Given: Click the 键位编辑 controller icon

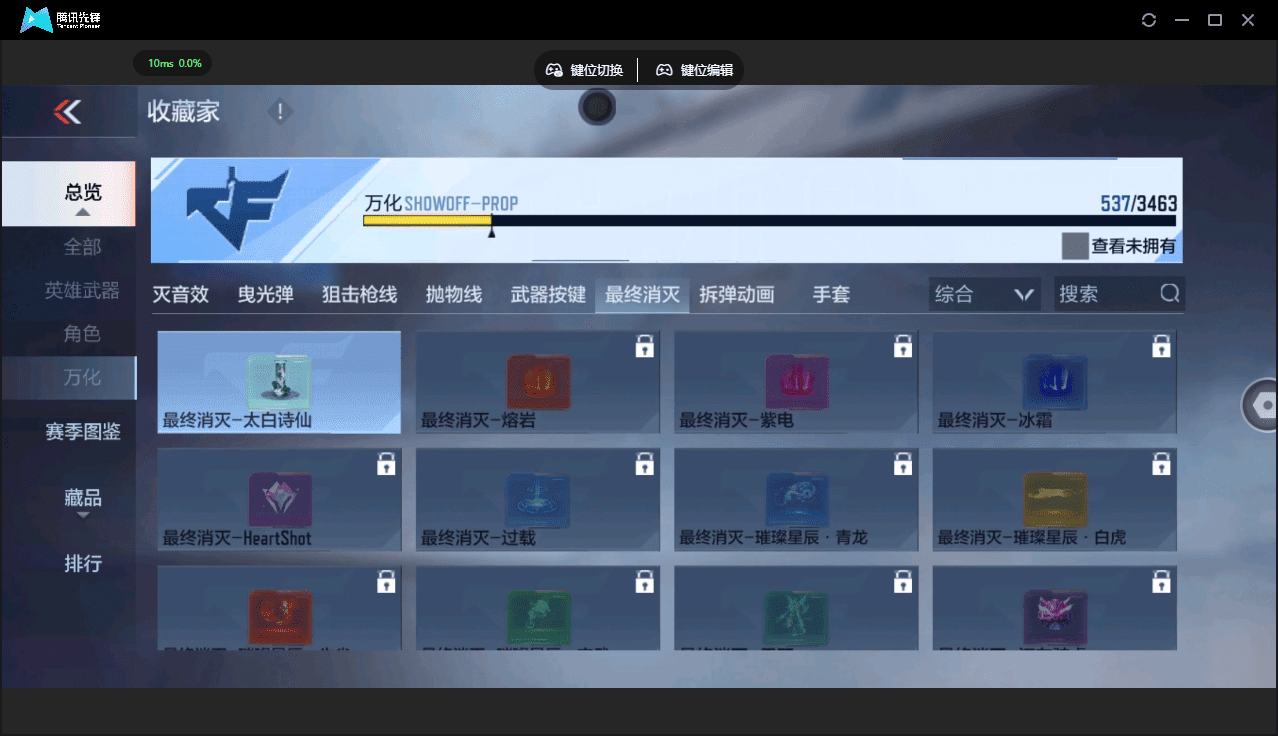Looking at the screenshot, I should click(x=664, y=70).
